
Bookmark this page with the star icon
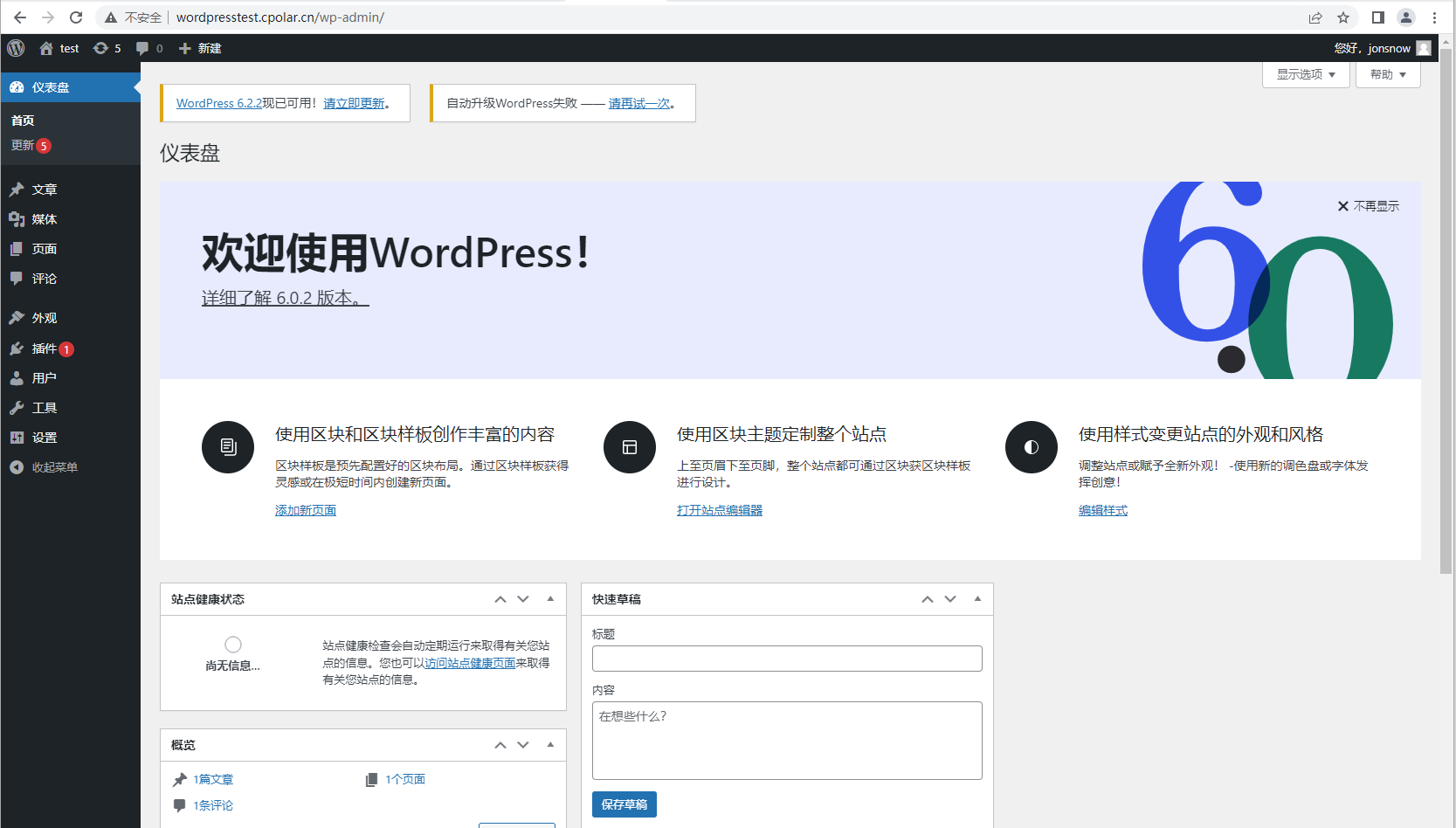1343,17
